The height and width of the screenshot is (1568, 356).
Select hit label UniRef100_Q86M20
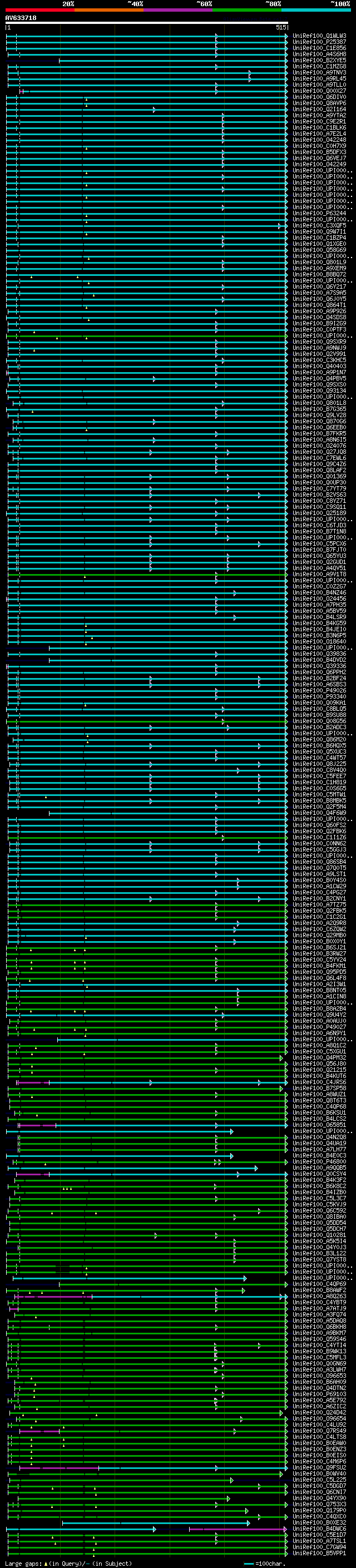click(x=319, y=740)
